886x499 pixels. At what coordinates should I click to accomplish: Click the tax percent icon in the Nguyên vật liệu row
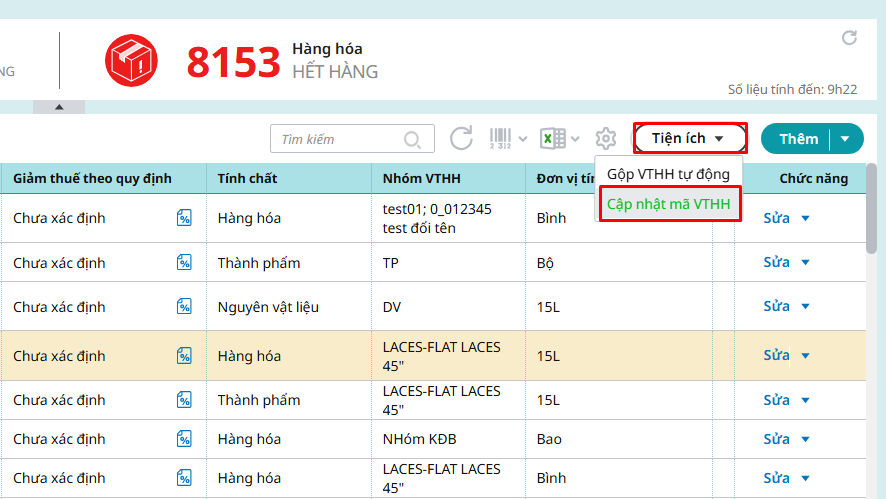184,307
